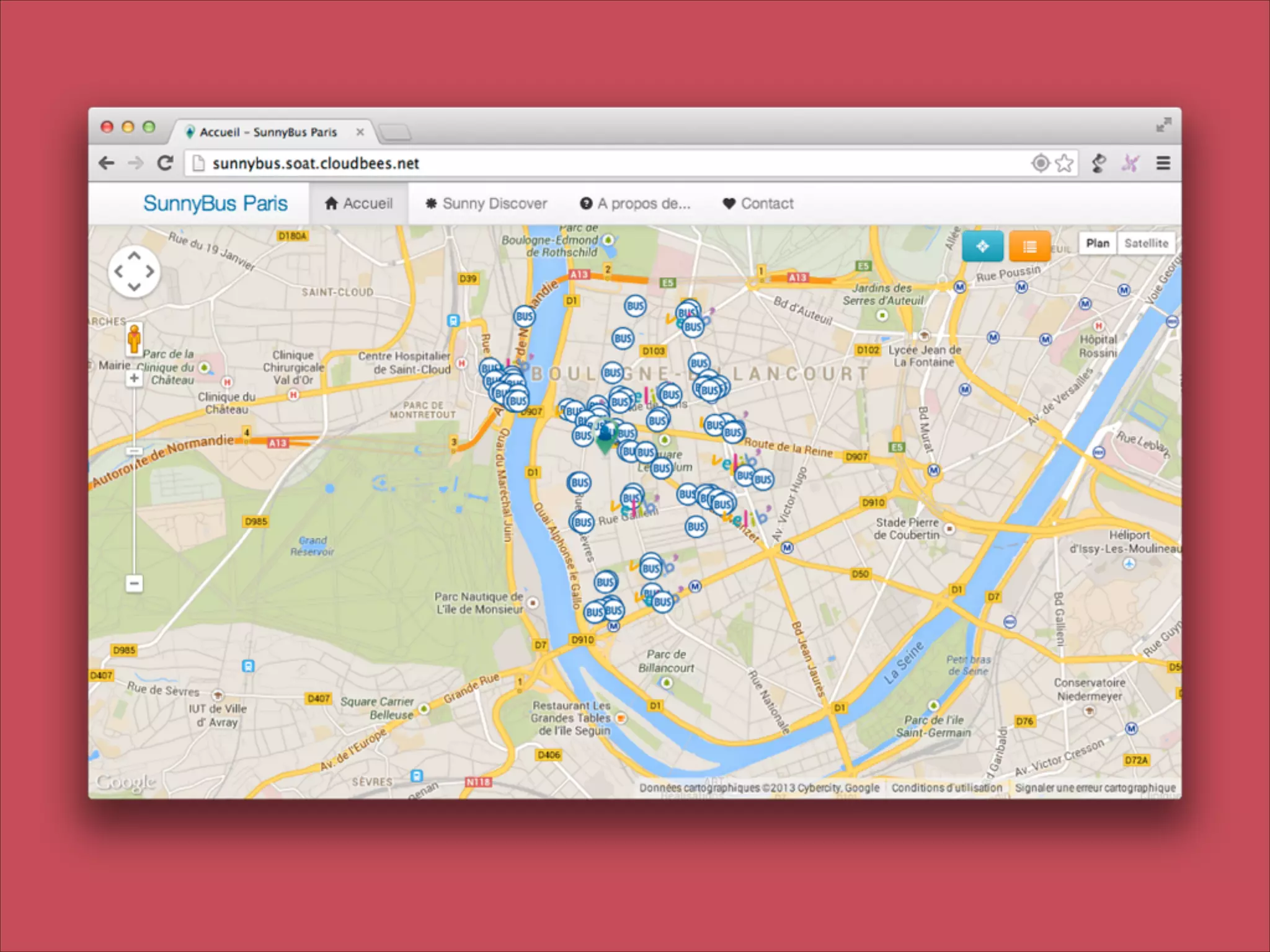Viewport: 1270px width, 952px height.
Task: Click the map zoom slider track
Action: tap(134, 508)
